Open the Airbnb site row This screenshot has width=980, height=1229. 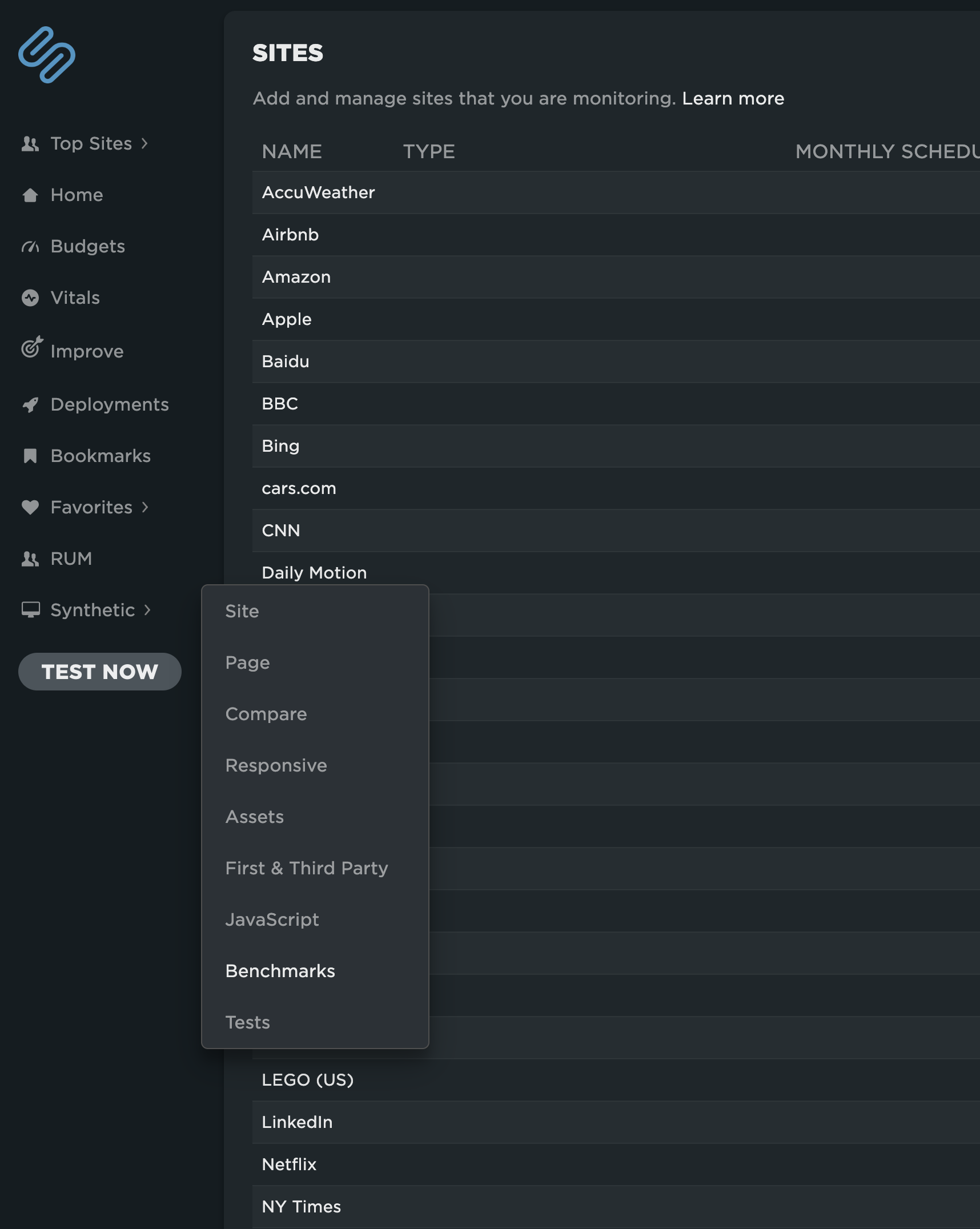pos(616,235)
